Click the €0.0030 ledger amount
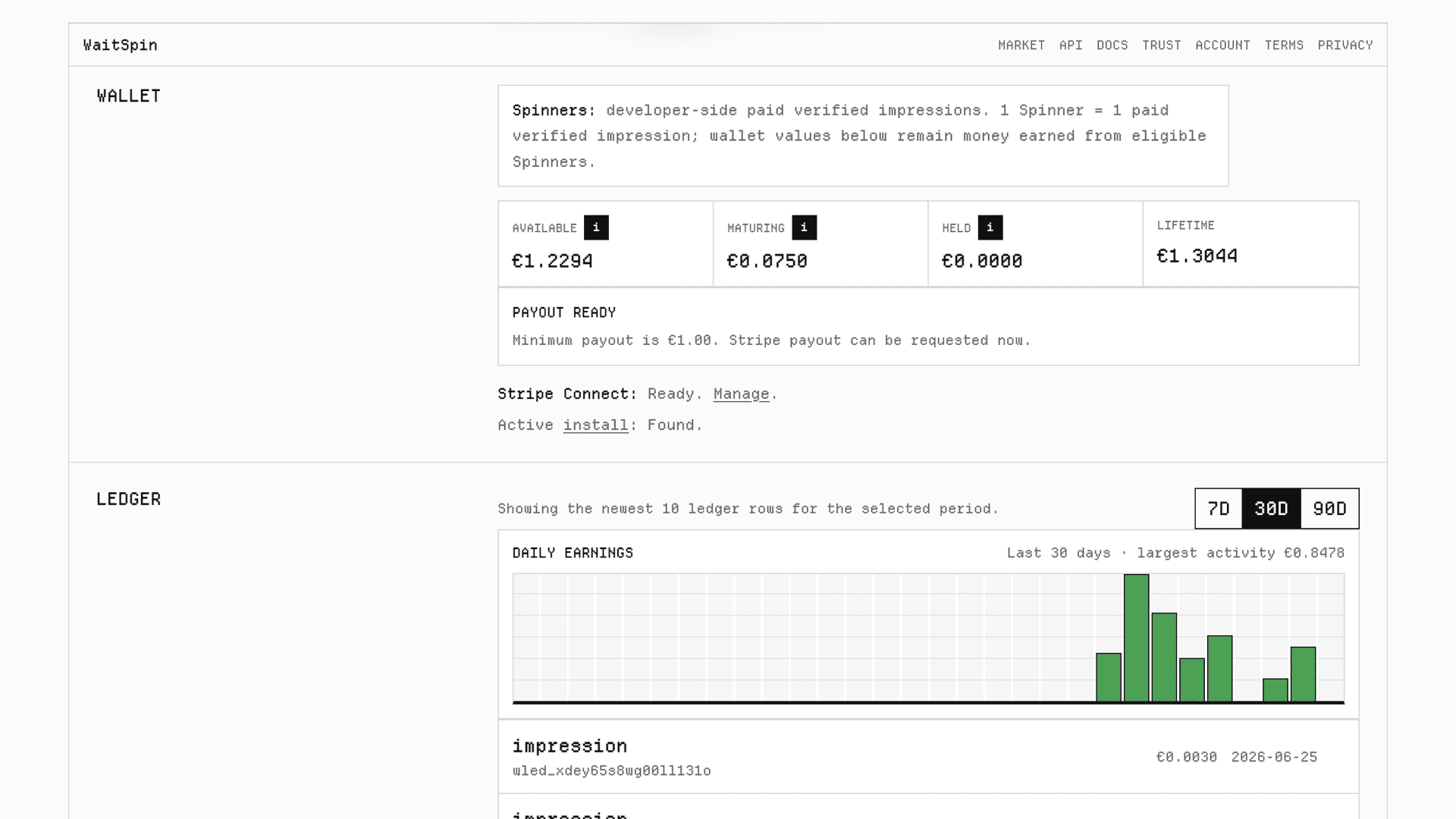Image resolution: width=1456 pixels, height=819 pixels. click(x=1186, y=757)
